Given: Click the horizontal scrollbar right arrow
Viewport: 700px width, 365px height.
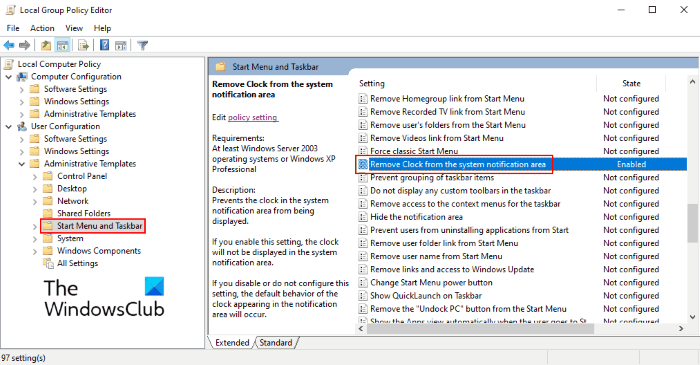Looking at the screenshot, I should click(681, 328).
